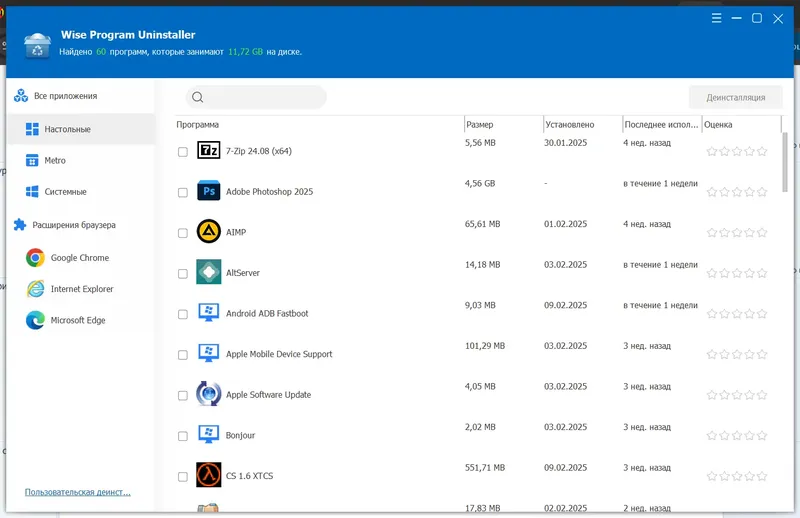
Task: Click the CS 1.6 XTCS lambda icon
Action: pos(209,475)
